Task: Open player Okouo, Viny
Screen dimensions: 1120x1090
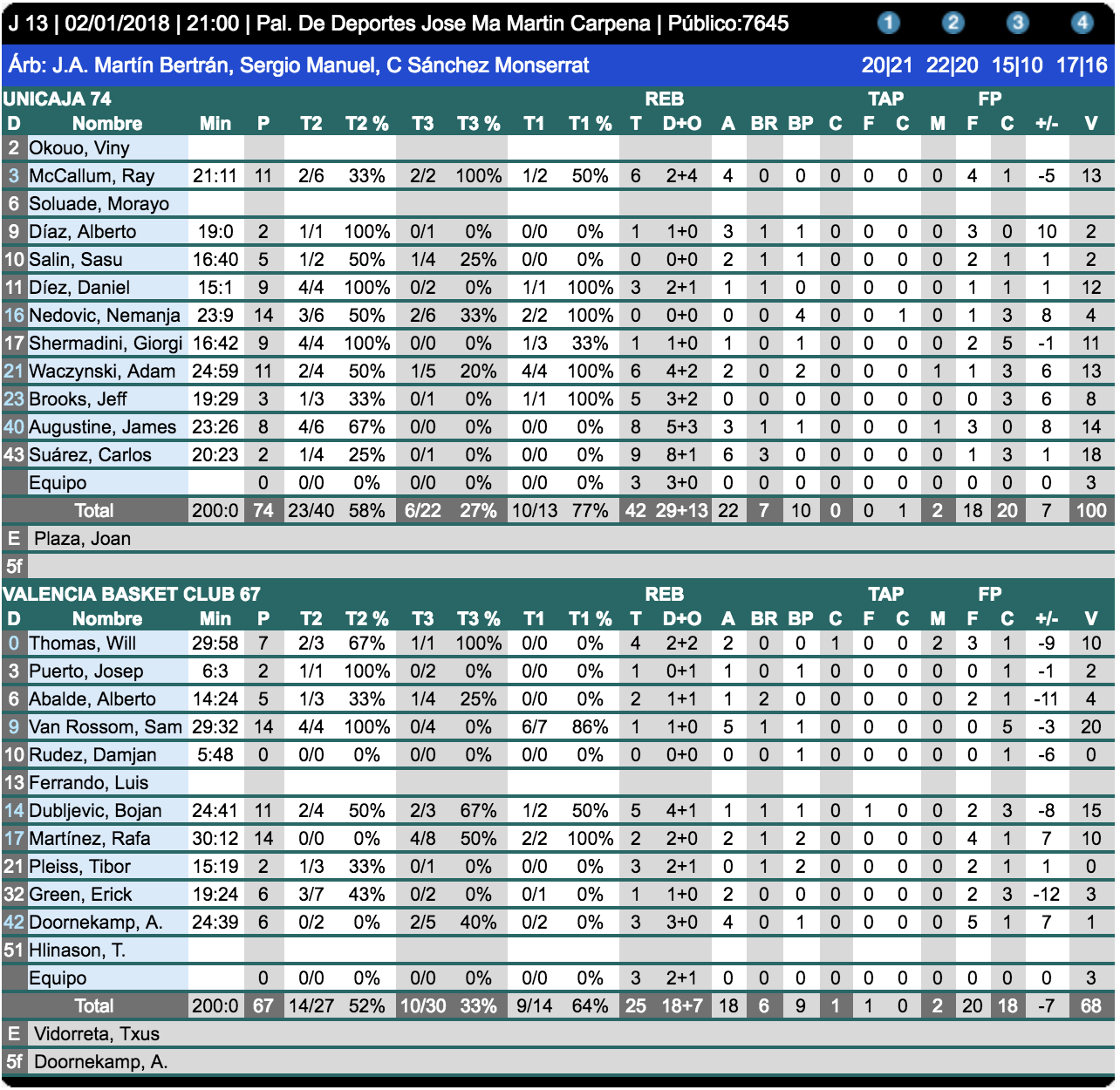Action: click(x=79, y=148)
